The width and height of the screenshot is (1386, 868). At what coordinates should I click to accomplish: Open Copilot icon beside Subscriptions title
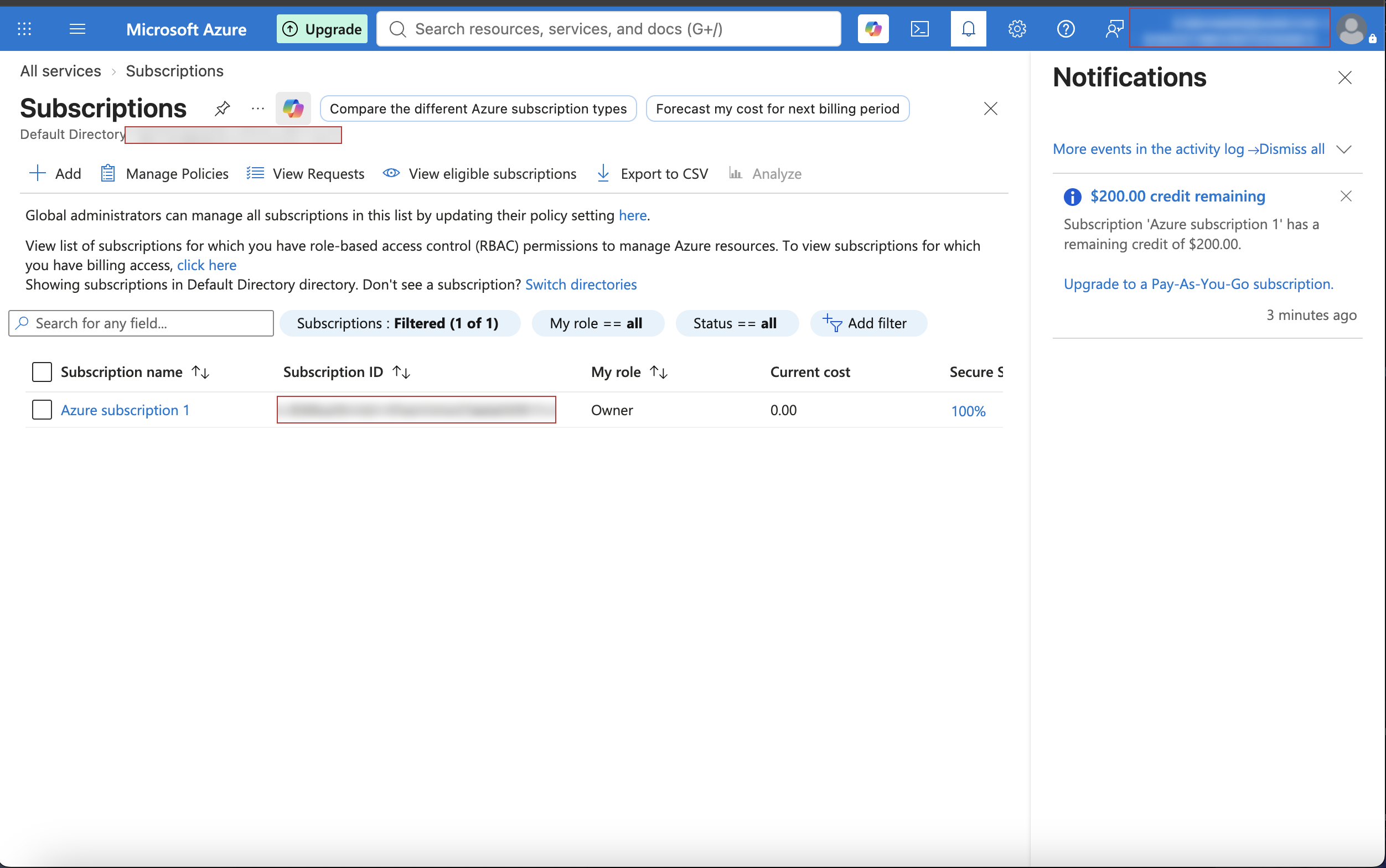(x=293, y=108)
